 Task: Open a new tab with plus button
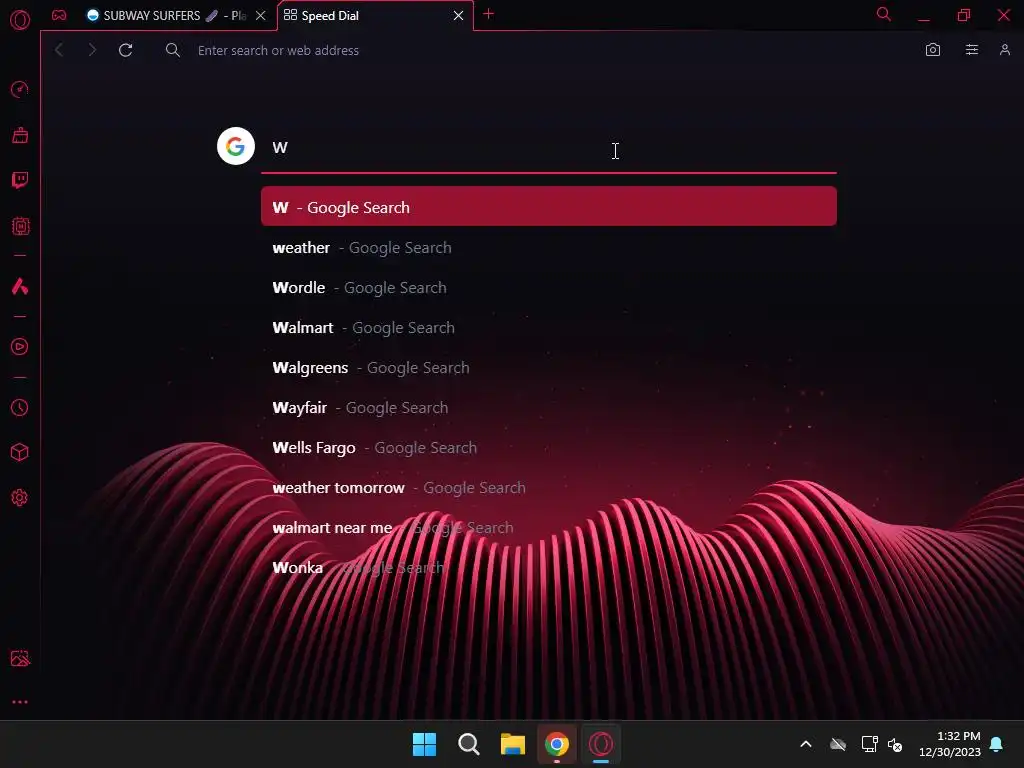pyautogui.click(x=488, y=14)
